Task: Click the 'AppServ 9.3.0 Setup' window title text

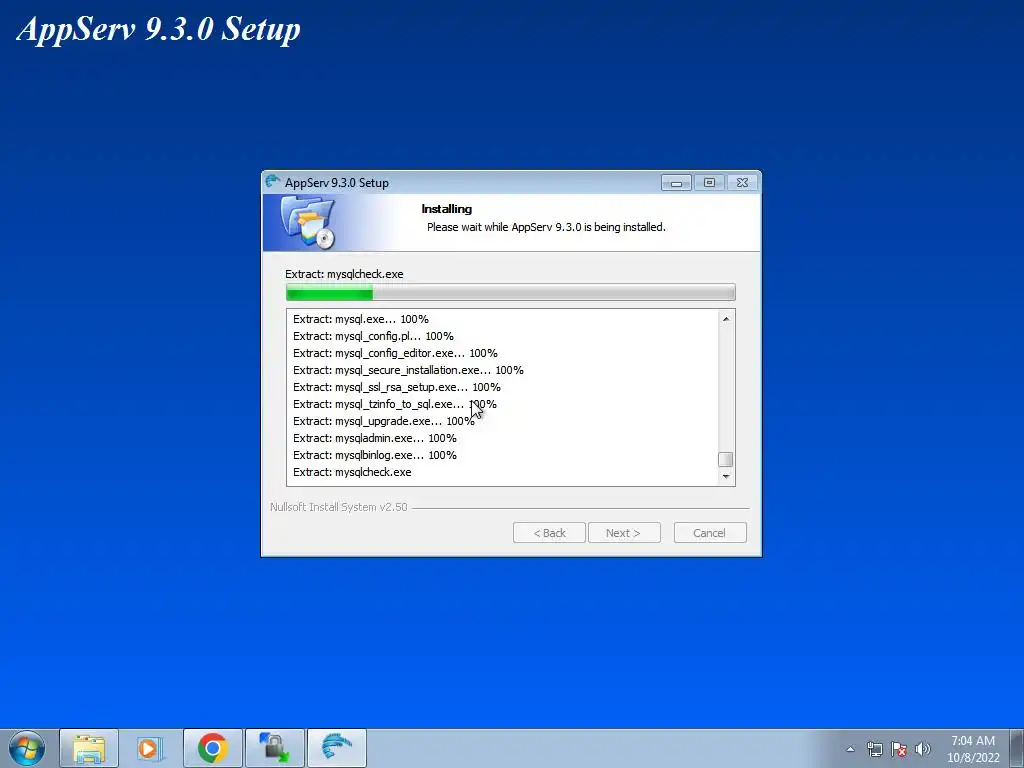Action: [x=336, y=183]
